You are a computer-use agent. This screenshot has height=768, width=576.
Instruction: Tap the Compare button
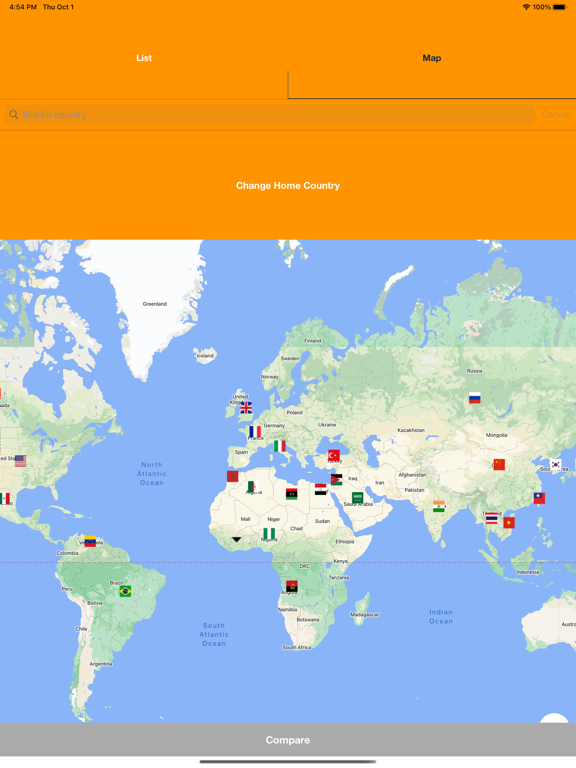[x=288, y=740]
